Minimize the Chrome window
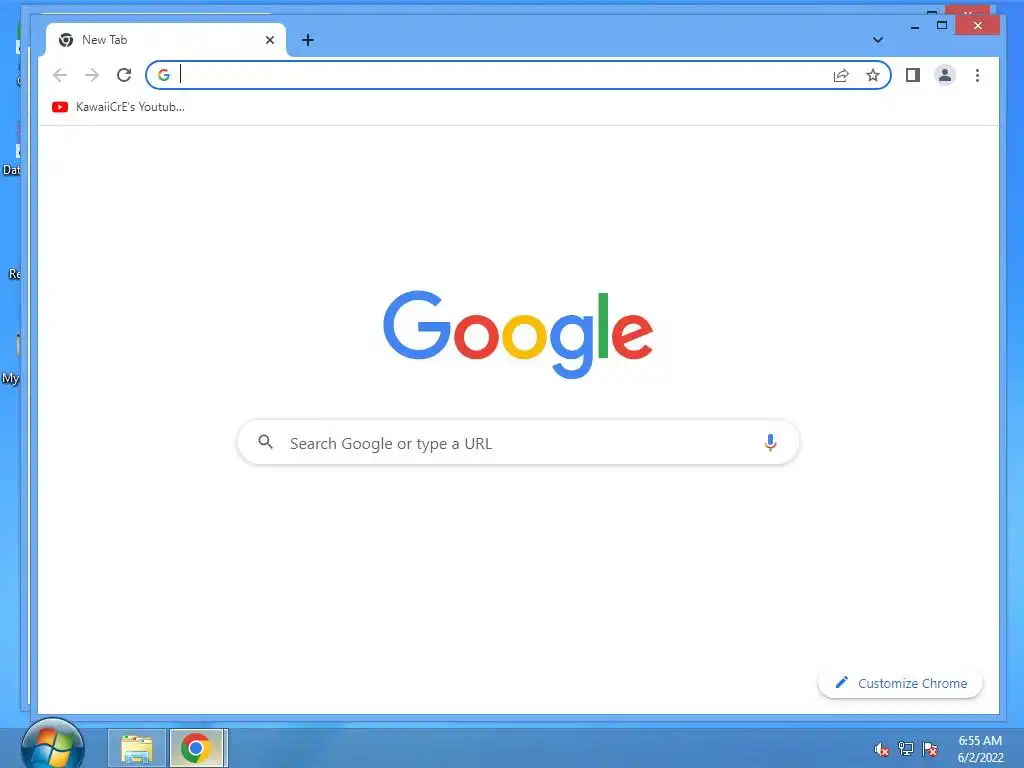The image size is (1024, 768). [x=915, y=26]
